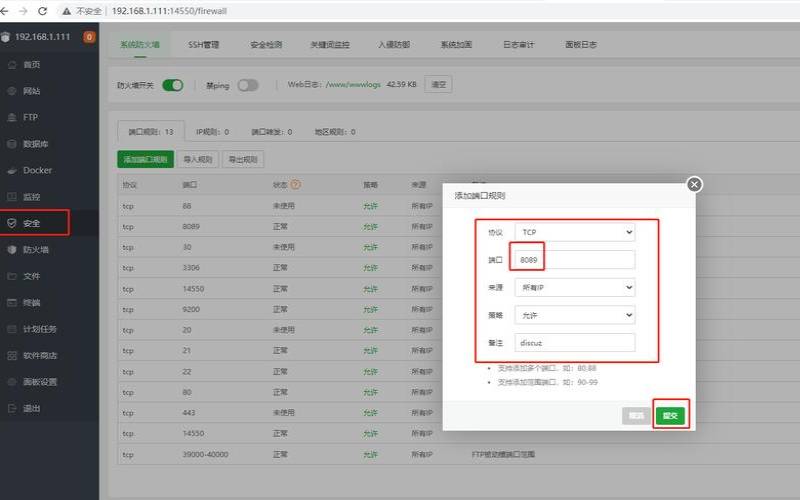Image resolution: width=800 pixels, height=500 pixels.
Task: Click the FTP被动模端口范围 remark text
Action: tap(503, 454)
